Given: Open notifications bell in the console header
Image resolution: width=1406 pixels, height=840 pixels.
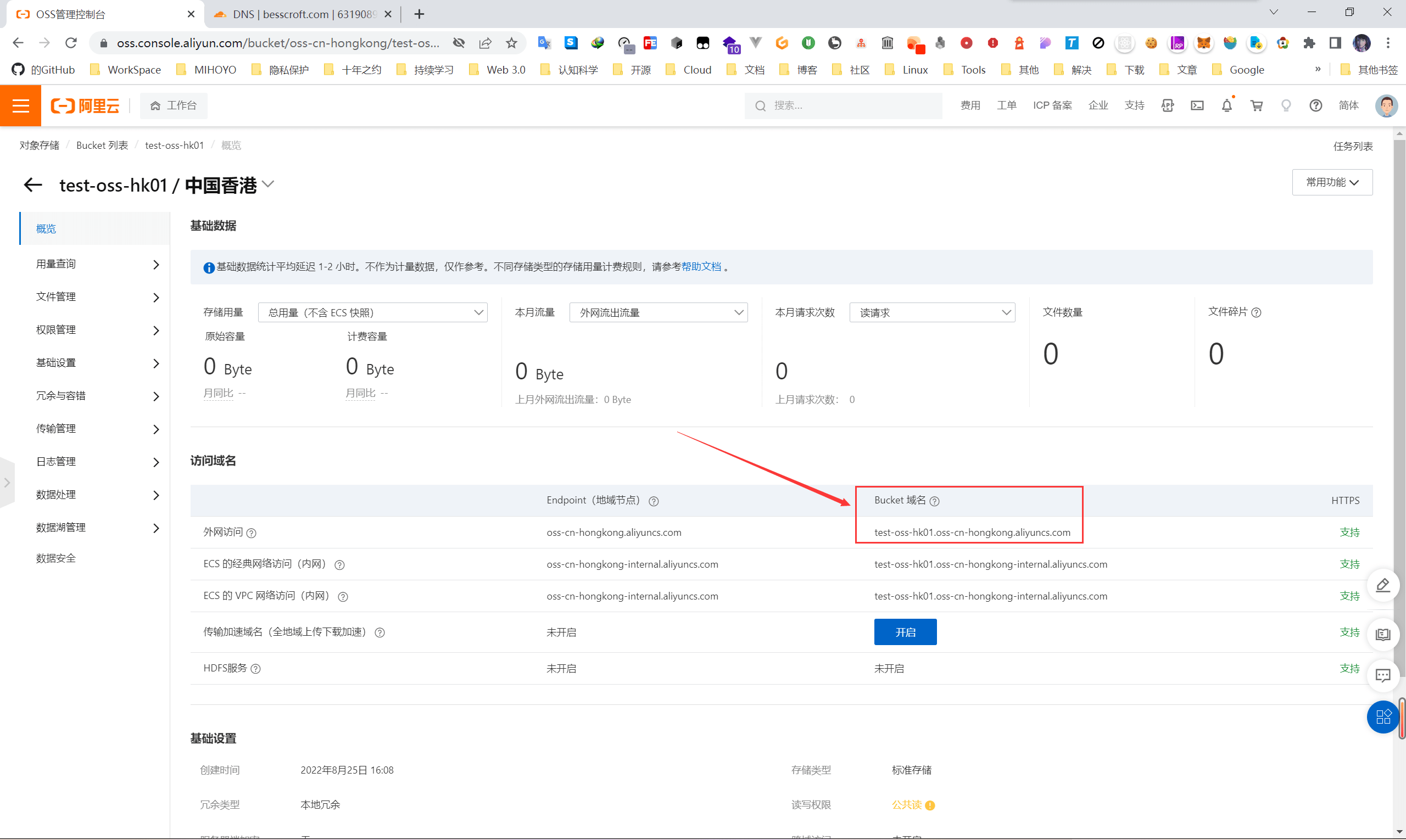Looking at the screenshot, I should (x=1226, y=106).
